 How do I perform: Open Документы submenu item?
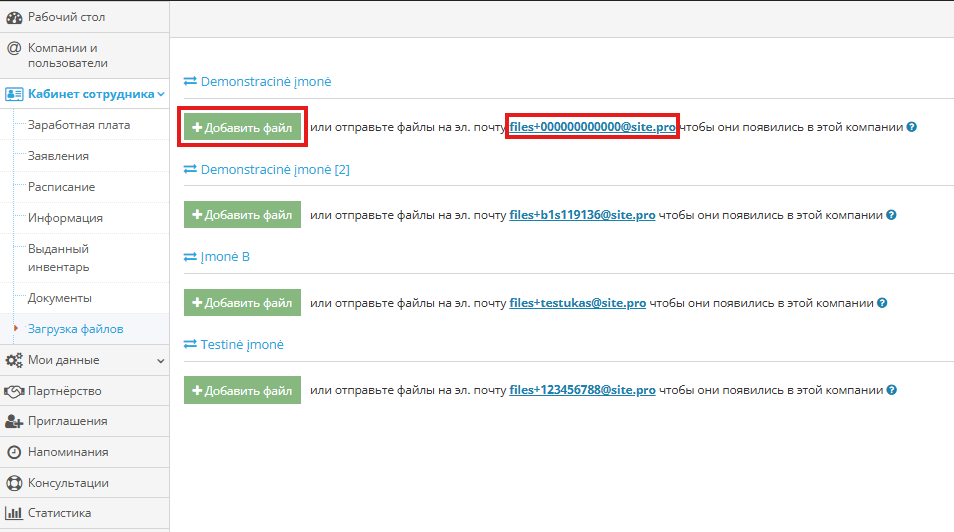(x=60, y=298)
